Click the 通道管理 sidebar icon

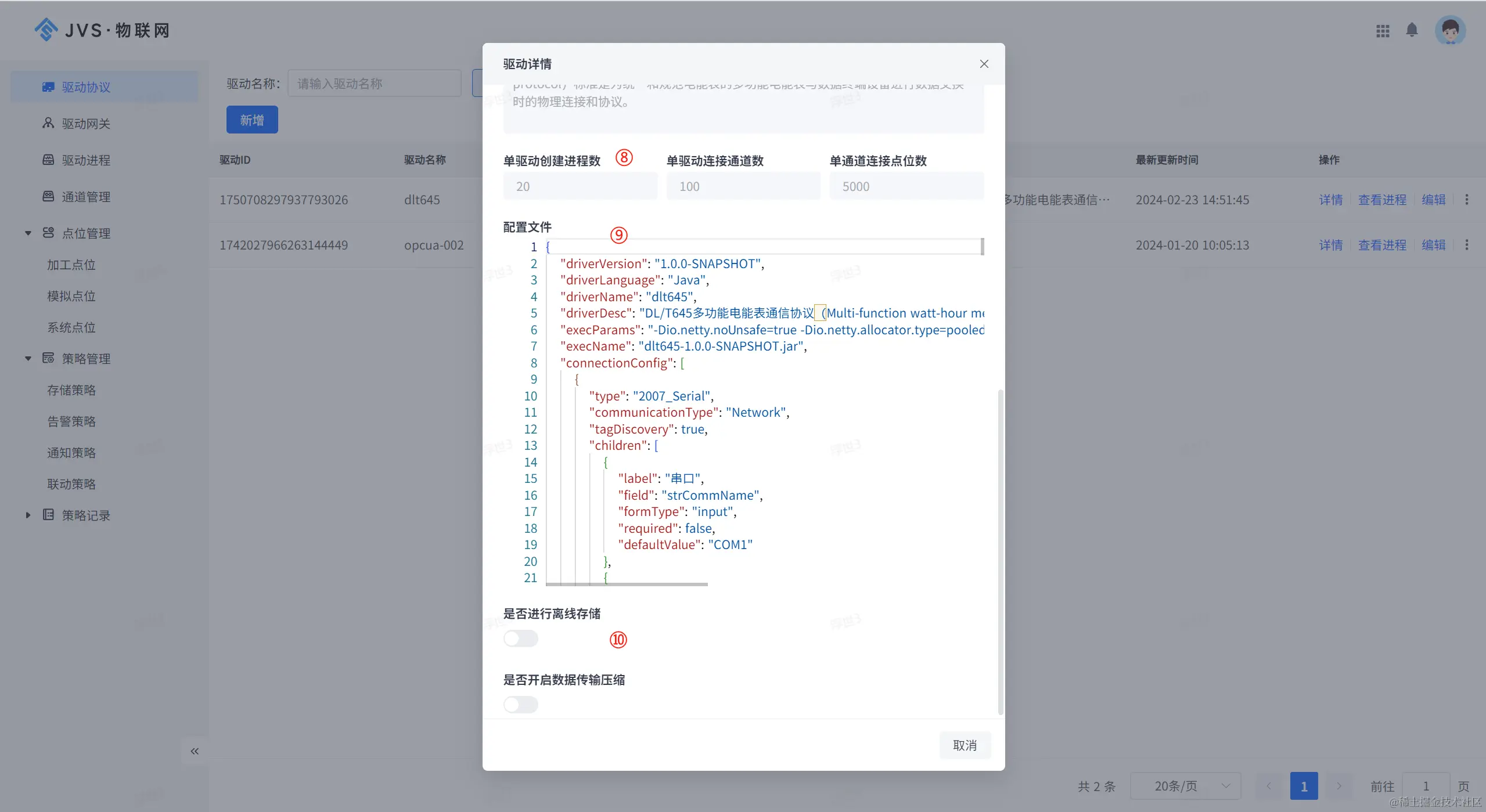(x=48, y=196)
